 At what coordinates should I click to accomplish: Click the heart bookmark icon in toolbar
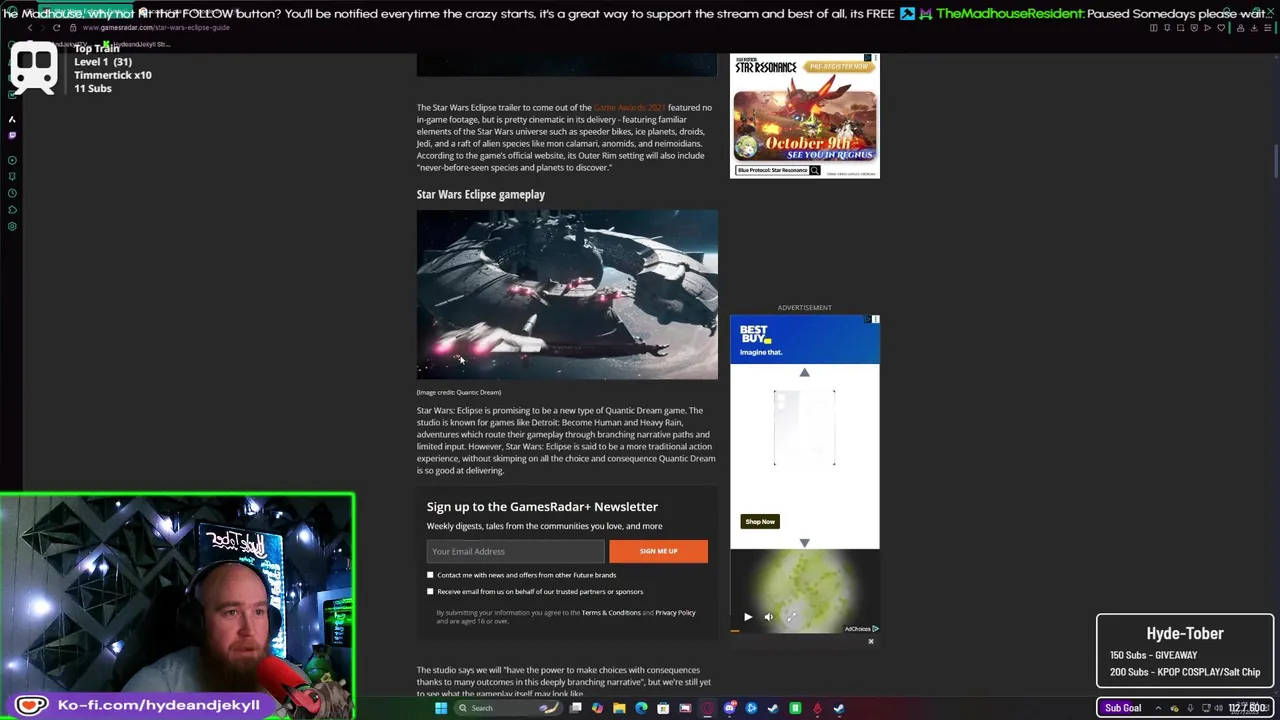click(x=1221, y=28)
